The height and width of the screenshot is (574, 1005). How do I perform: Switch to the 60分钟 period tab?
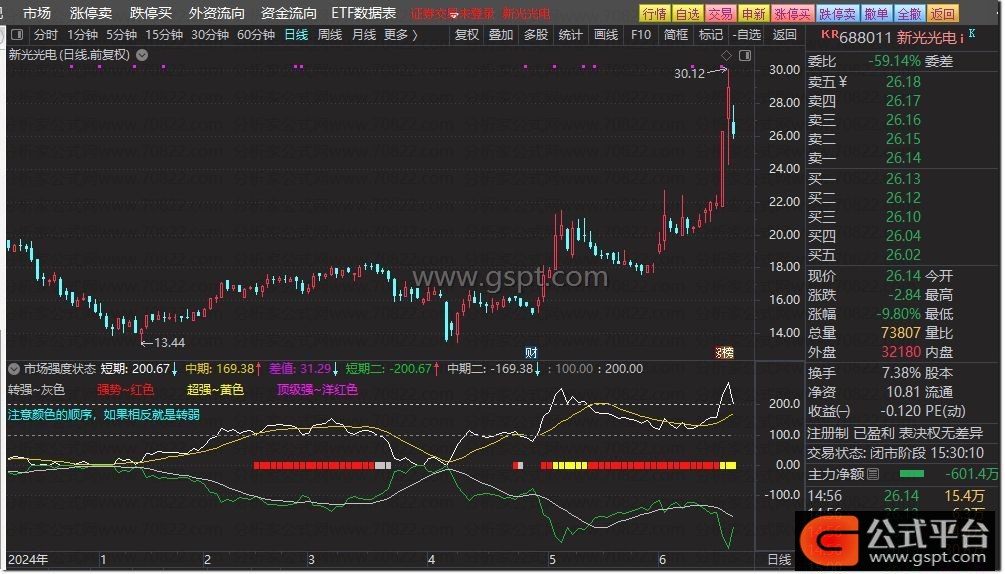(256, 35)
